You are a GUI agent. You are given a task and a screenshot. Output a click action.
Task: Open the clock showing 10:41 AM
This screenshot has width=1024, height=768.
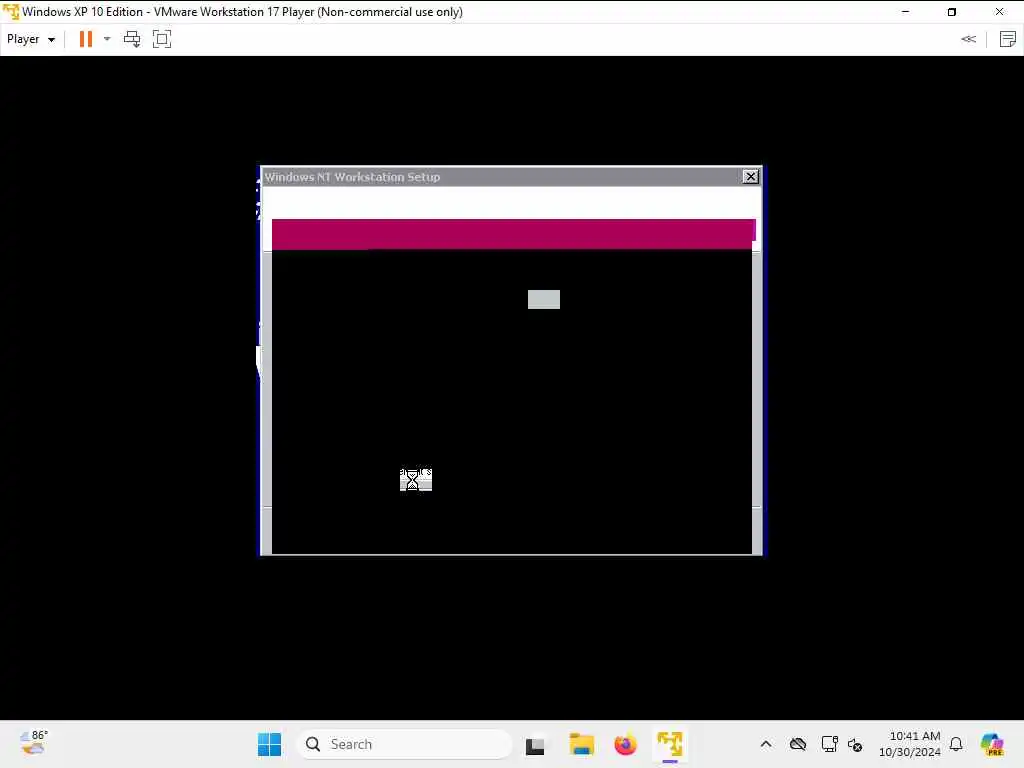910,744
